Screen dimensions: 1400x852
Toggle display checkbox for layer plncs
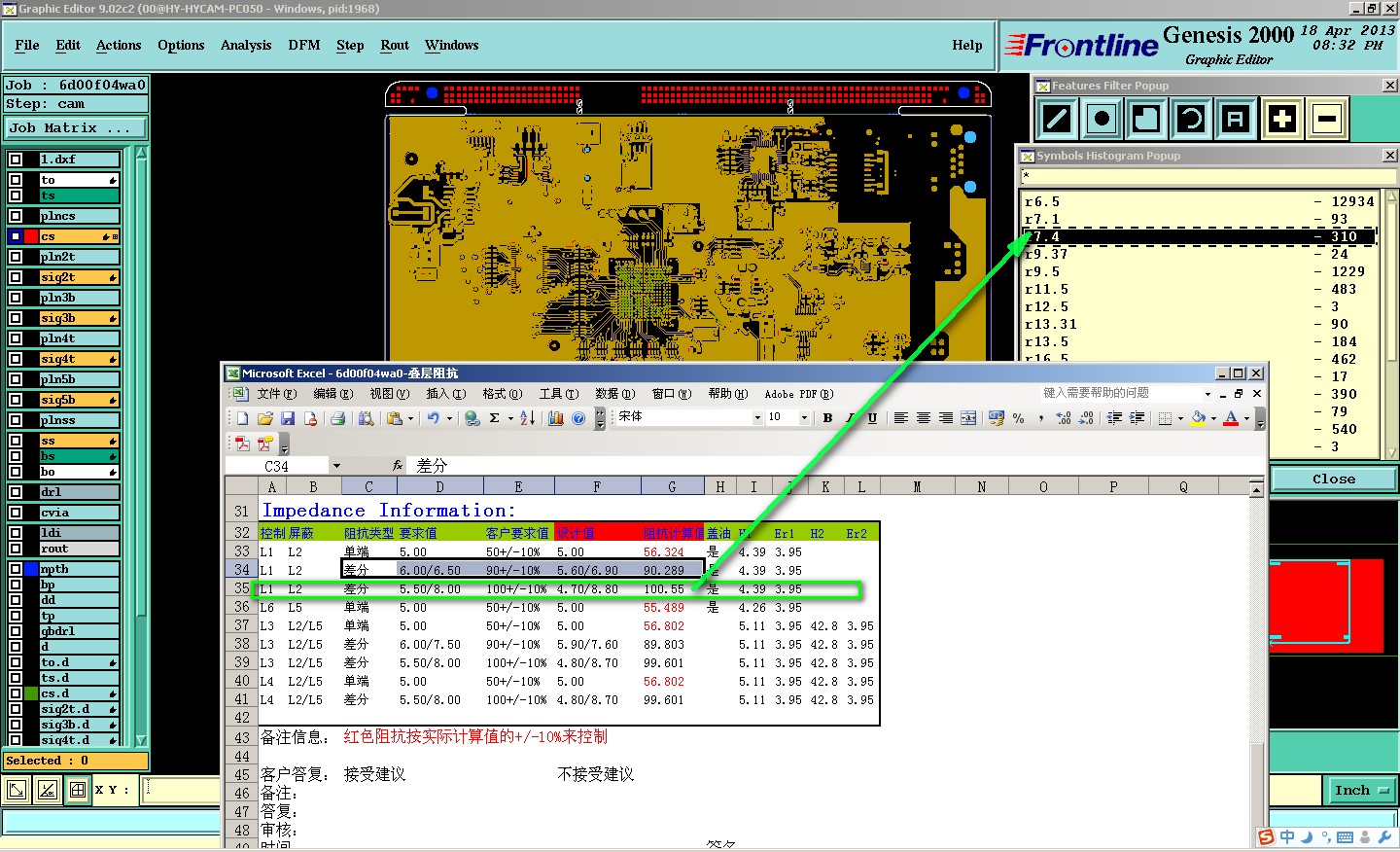click(16, 216)
